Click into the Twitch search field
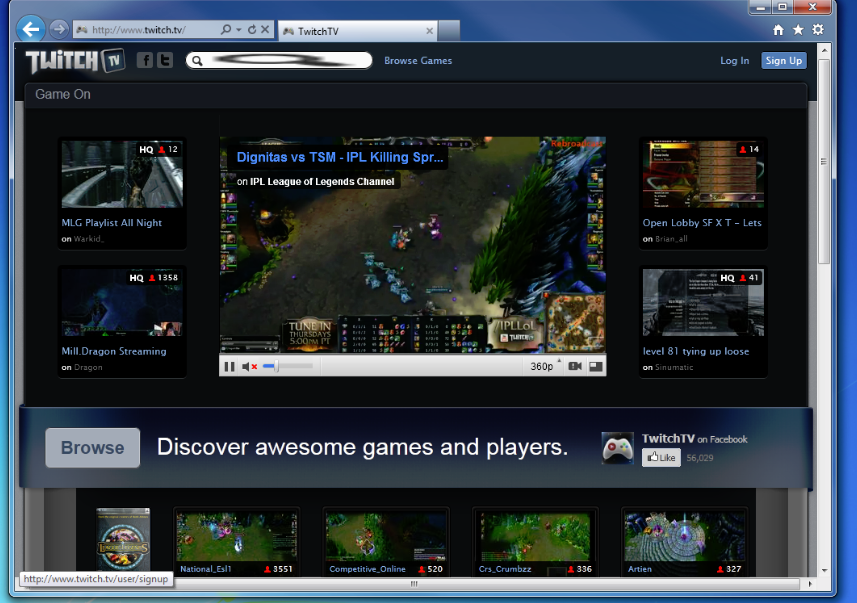This screenshot has height=603, width=857. coord(279,60)
